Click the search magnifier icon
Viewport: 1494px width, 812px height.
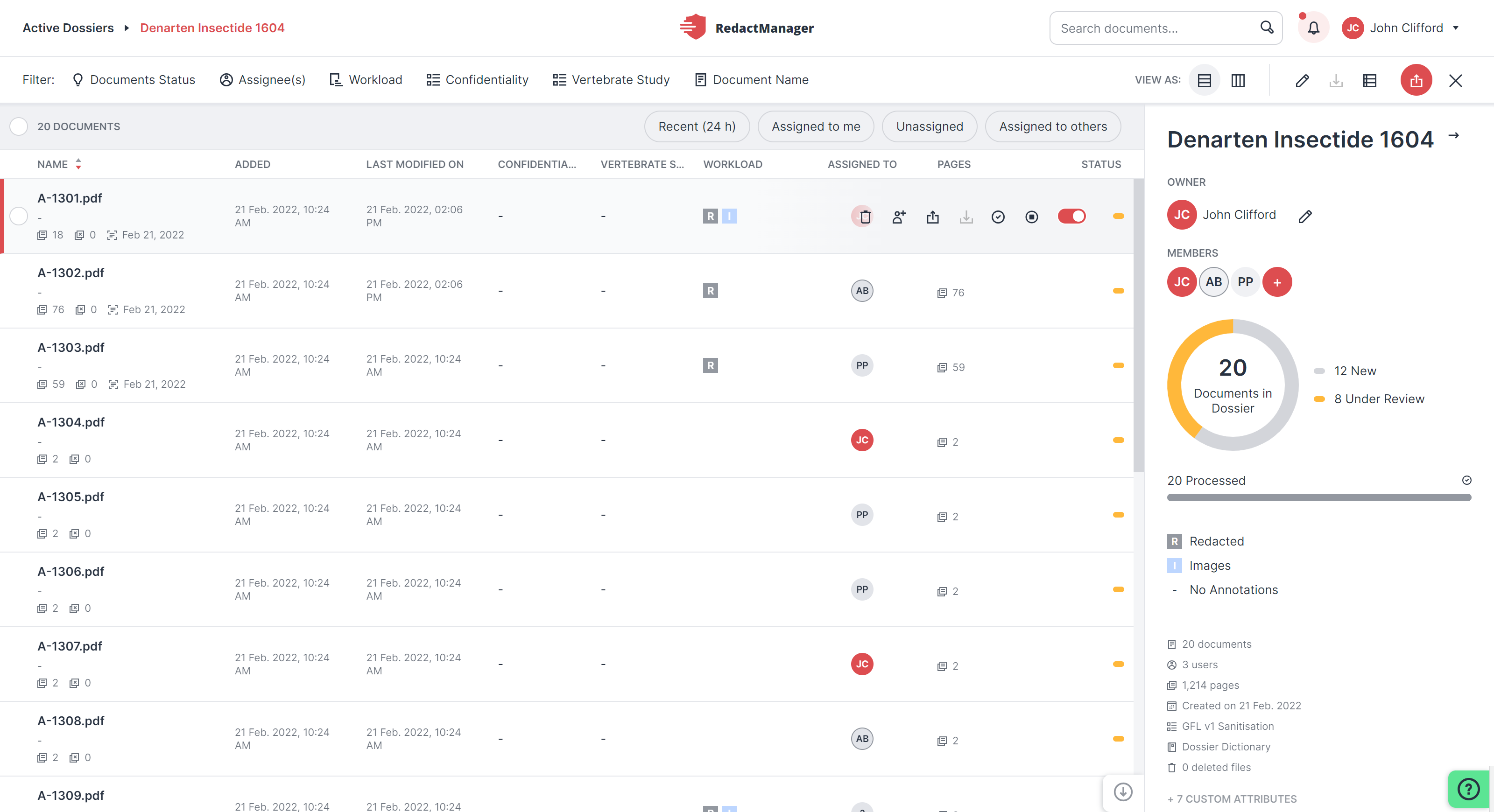[x=1267, y=27]
